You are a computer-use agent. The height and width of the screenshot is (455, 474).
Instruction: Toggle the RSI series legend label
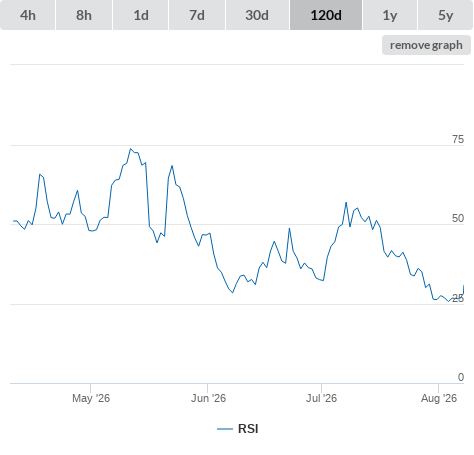coord(248,429)
